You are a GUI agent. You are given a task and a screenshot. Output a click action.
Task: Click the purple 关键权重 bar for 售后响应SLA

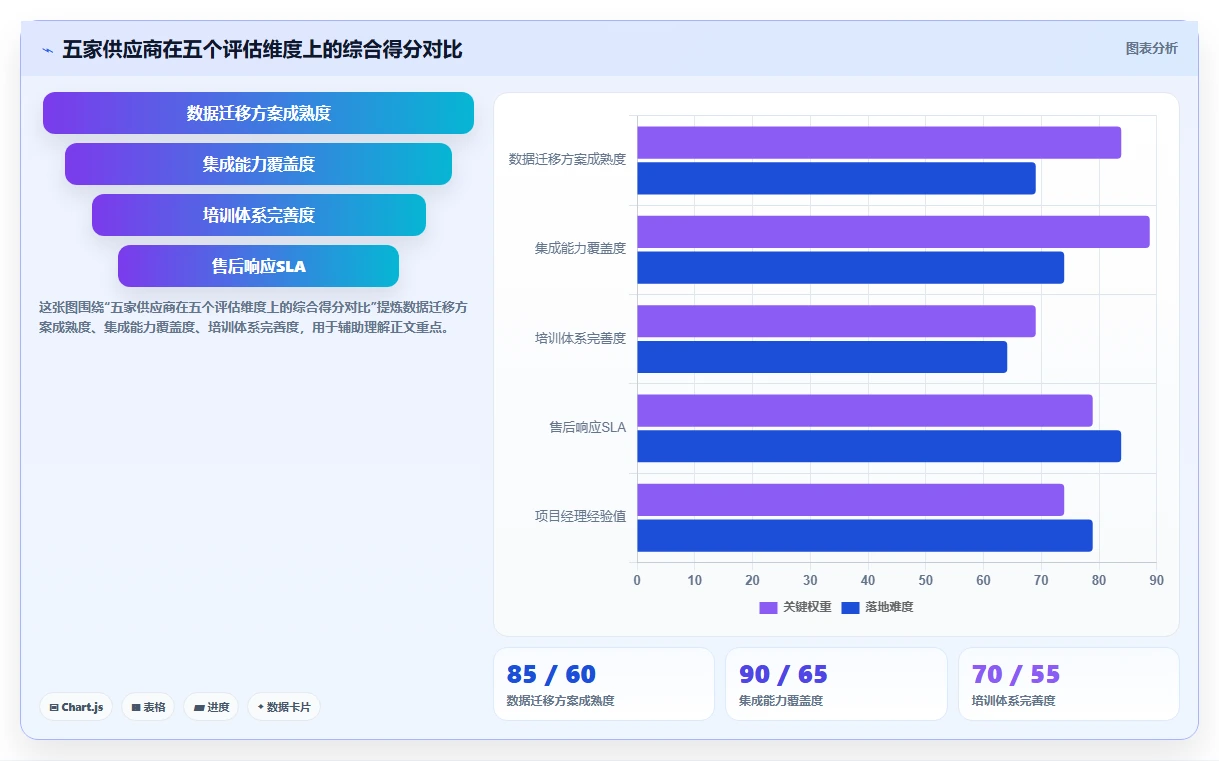pos(864,410)
